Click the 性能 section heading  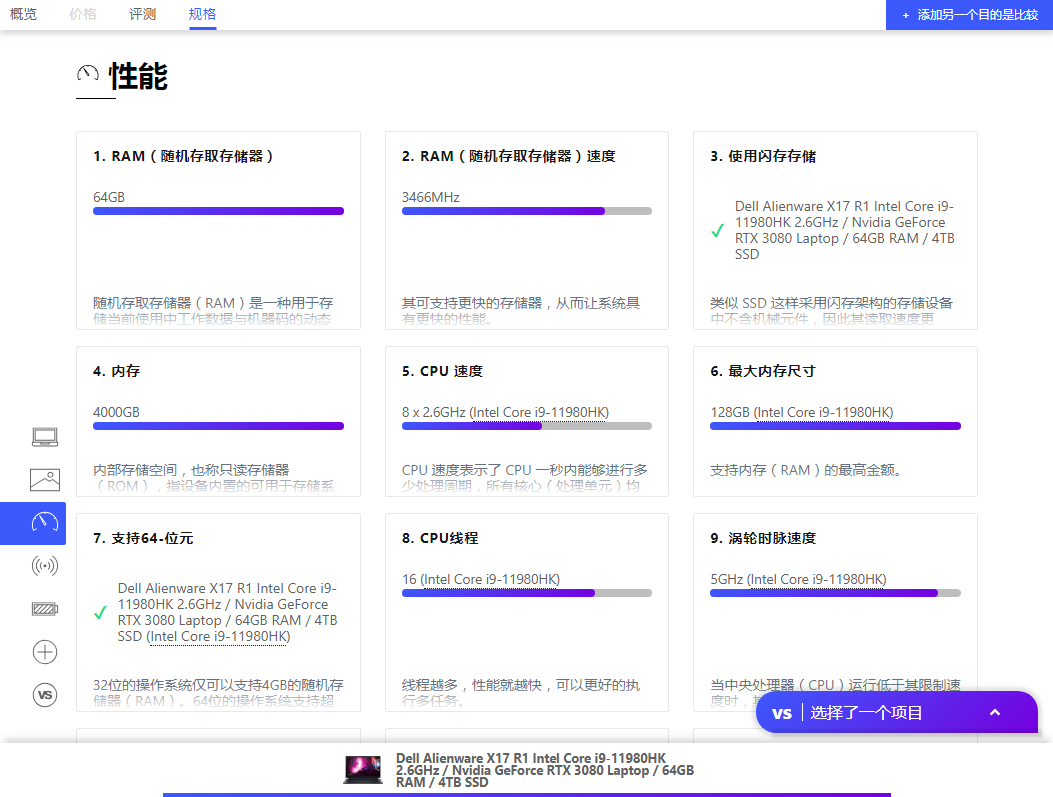pyautogui.click(x=138, y=76)
